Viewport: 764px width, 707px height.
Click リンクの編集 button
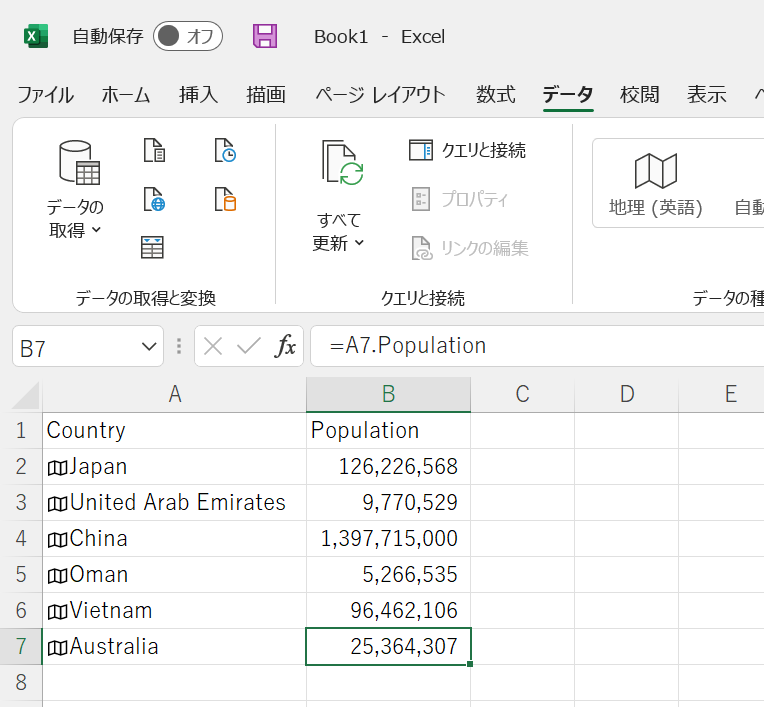click(x=470, y=248)
